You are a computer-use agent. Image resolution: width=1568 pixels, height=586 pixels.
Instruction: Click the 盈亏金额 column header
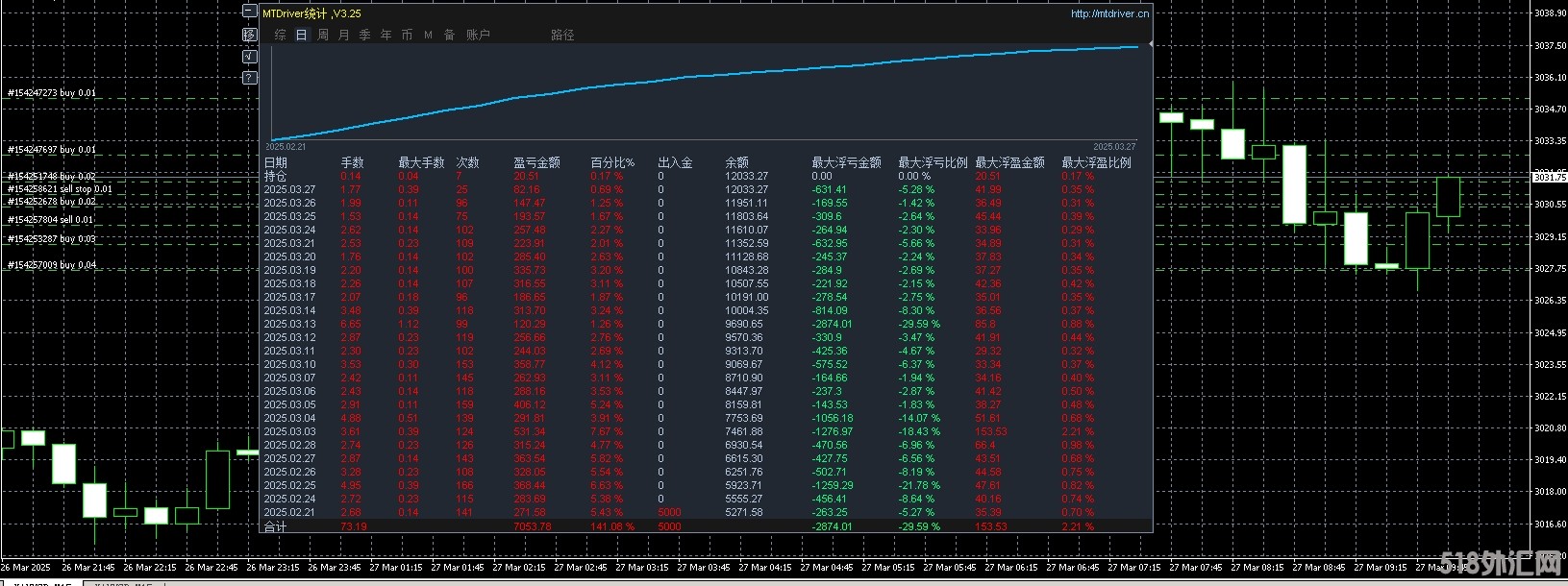coord(536,162)
